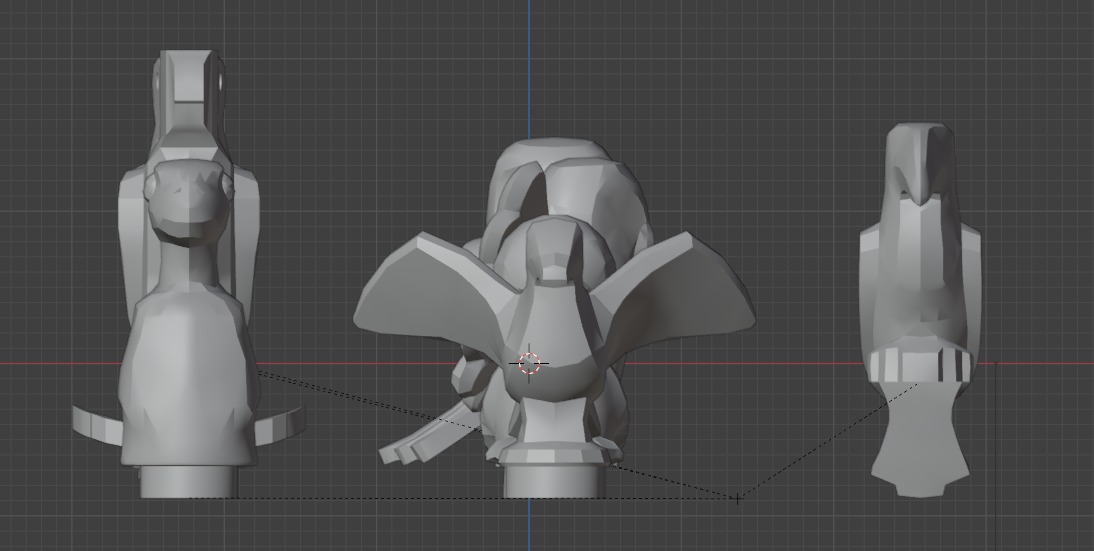This screenshot has width=1094, height=551.
Task: Select the plus-shaped empty where dashed lines meet
Action: pyautogui.click(x=738, y=498)
